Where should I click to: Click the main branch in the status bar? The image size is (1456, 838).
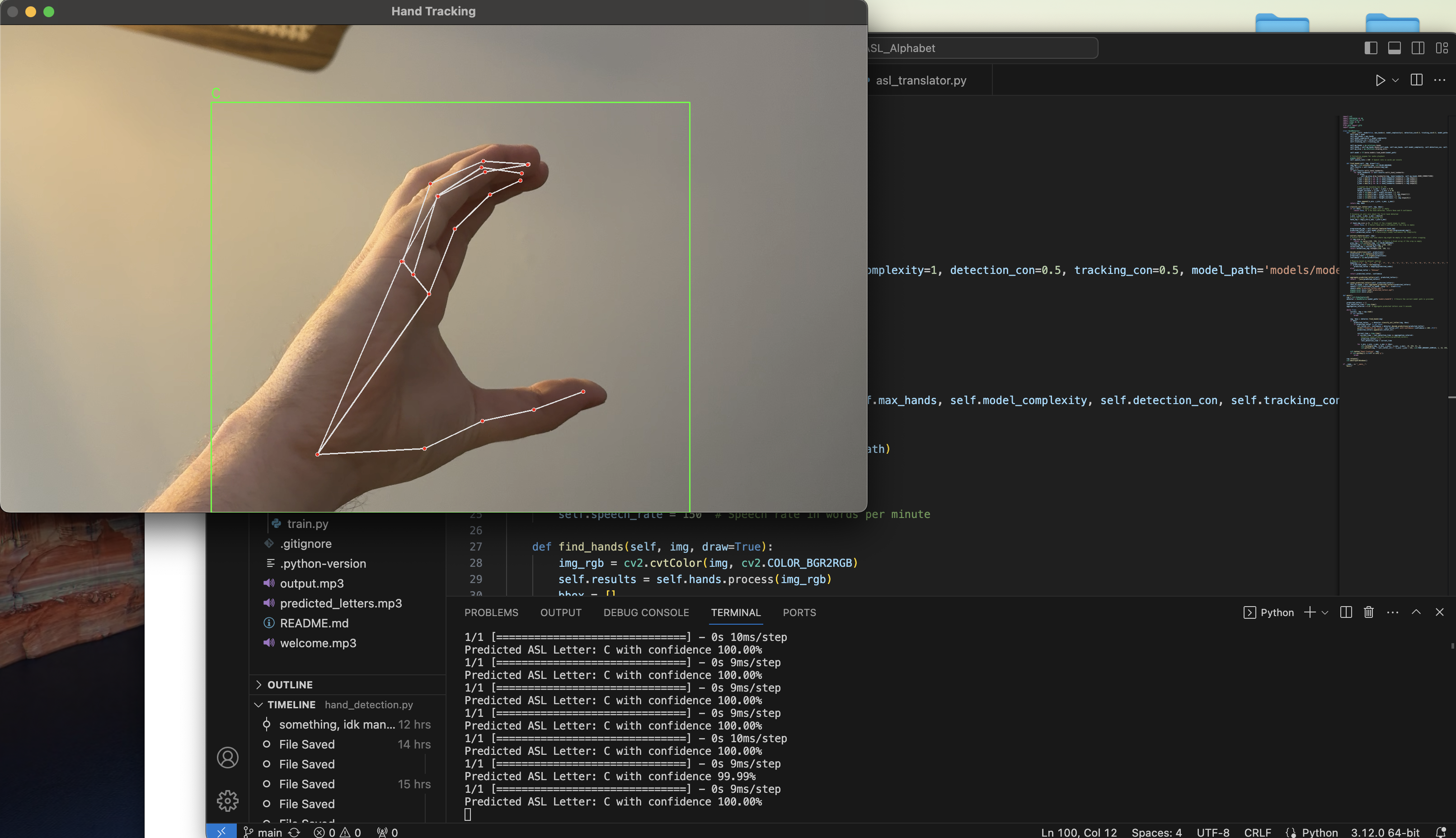(263, 832)
